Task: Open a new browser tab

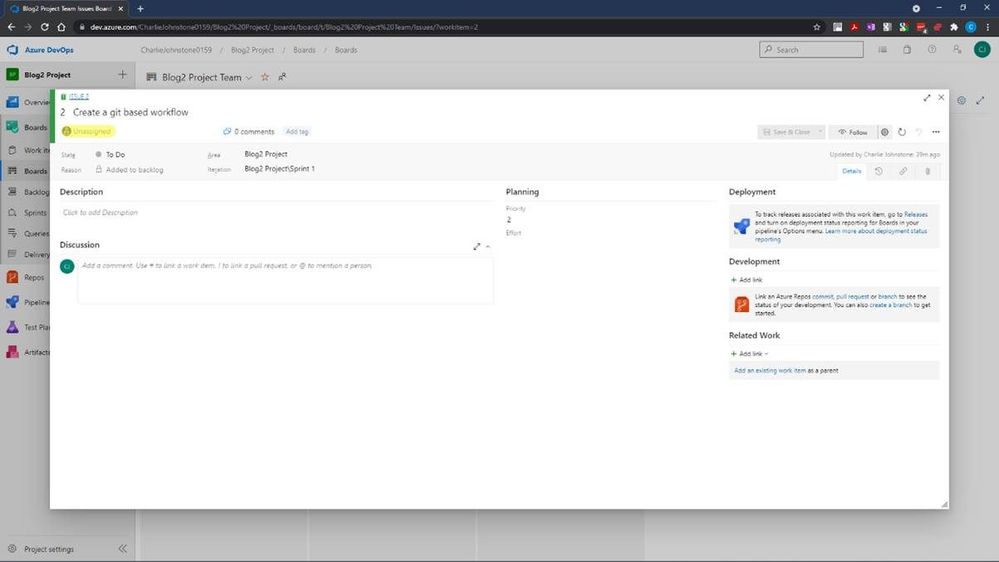Action: point(140,8)
